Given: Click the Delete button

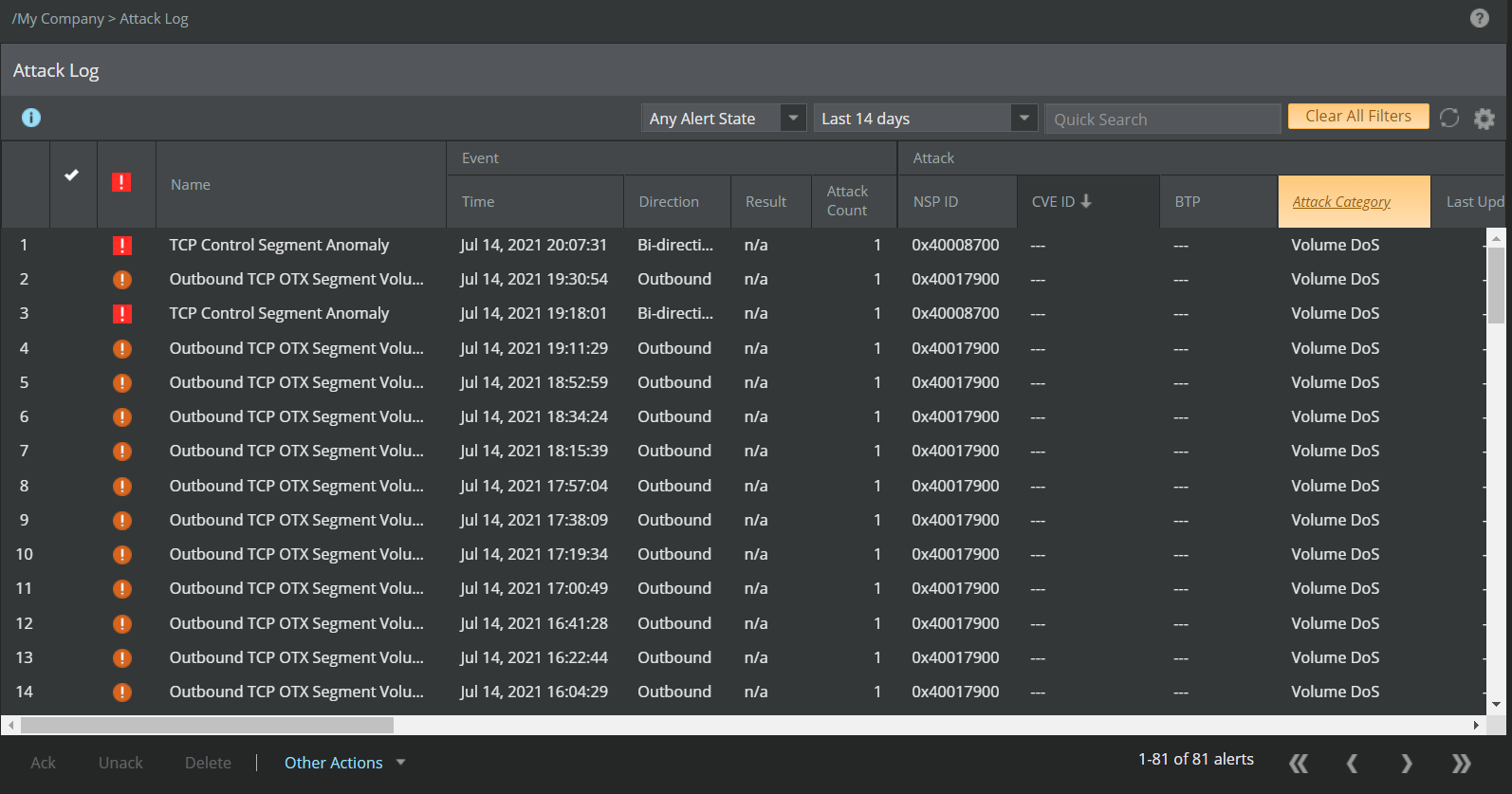Looking at the screenshot, I should pyautogui.click(x=208, y=763).
